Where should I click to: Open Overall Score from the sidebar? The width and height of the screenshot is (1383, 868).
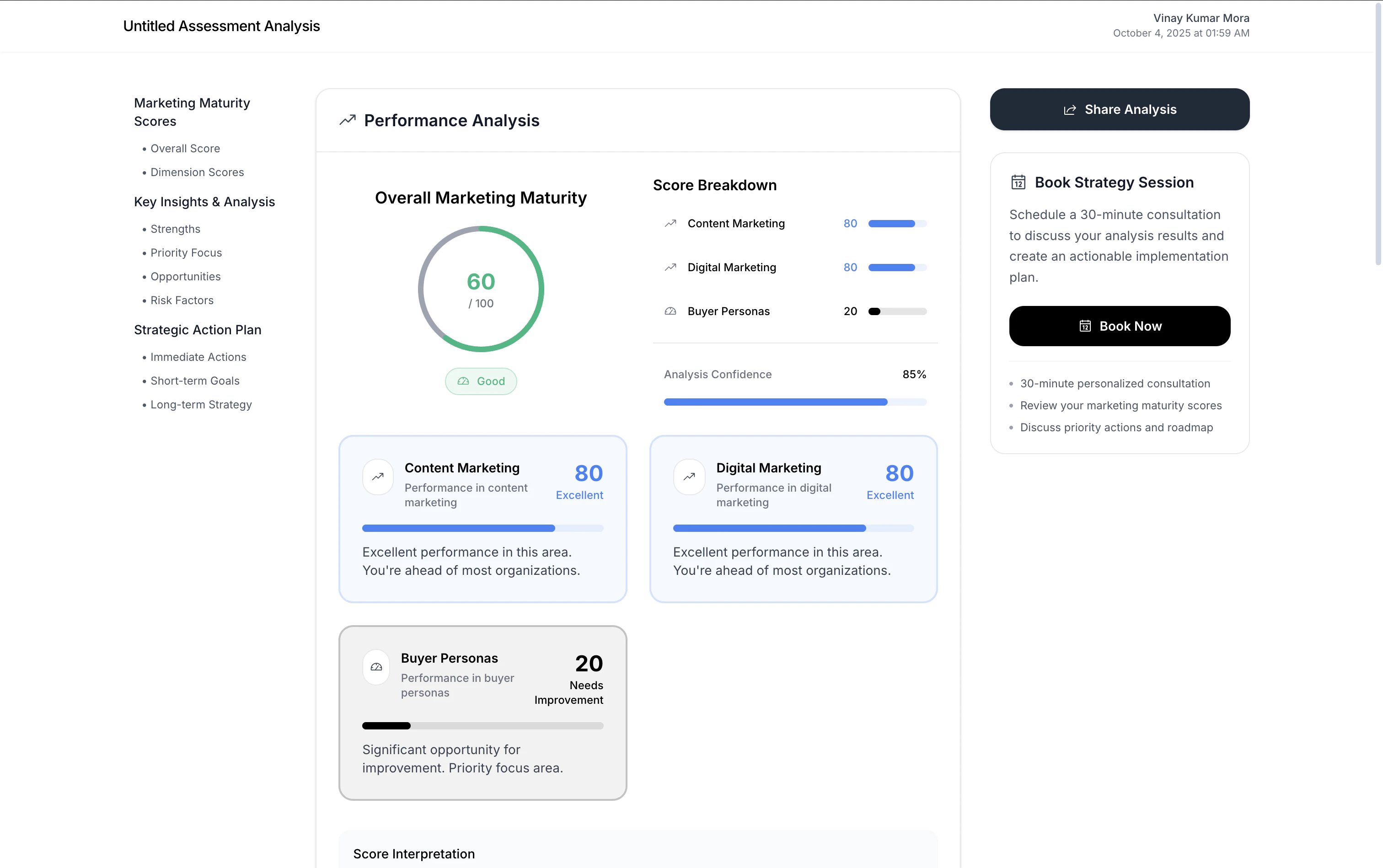(185, 148)
